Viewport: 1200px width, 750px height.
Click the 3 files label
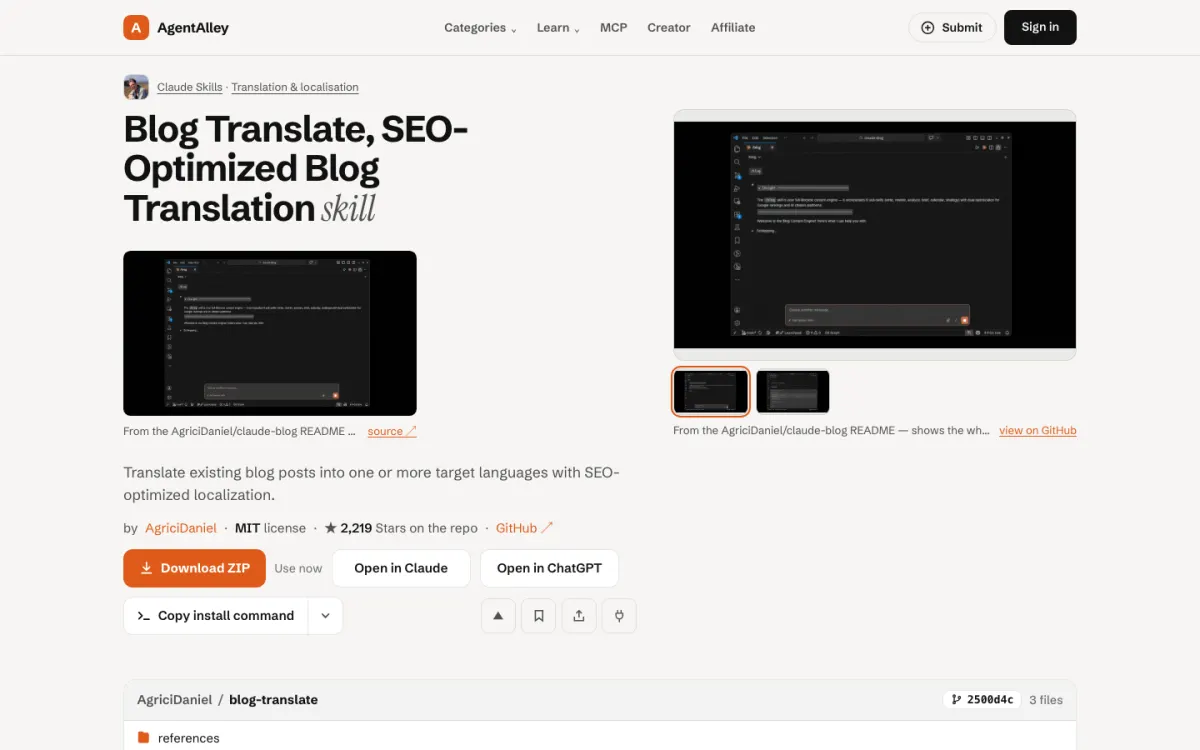[x=1046, y=700]
